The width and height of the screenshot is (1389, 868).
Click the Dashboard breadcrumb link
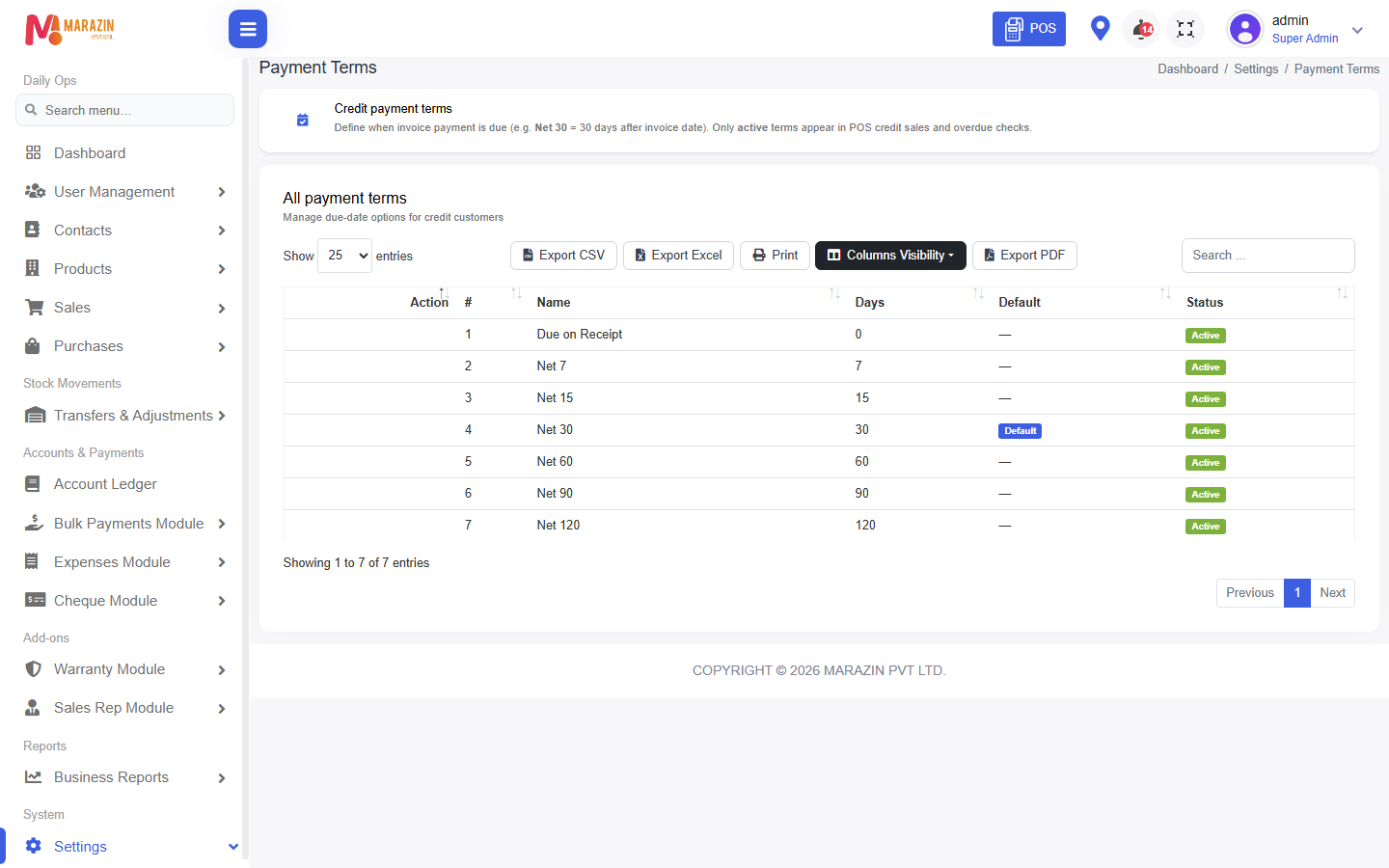click(1188, 69)
